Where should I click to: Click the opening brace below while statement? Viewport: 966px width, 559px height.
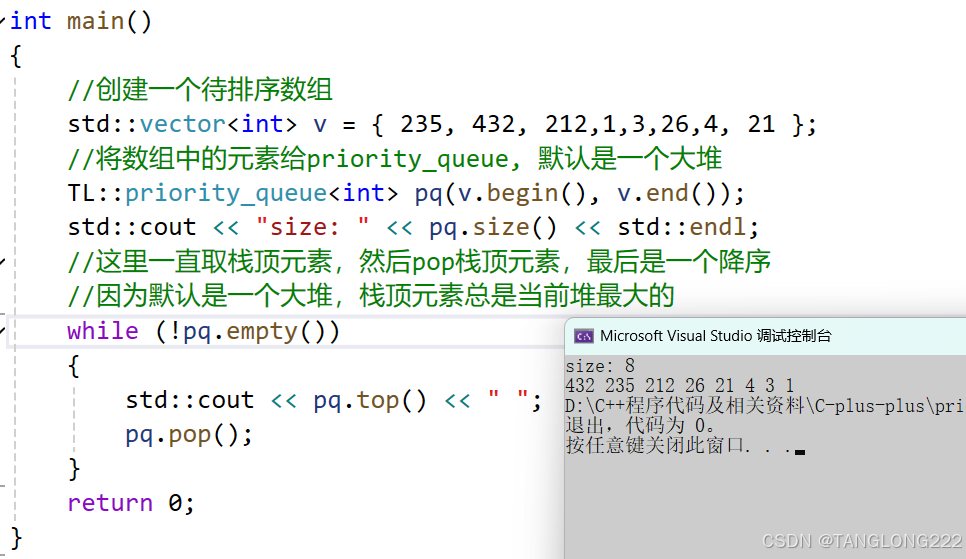tap(74, 365)
